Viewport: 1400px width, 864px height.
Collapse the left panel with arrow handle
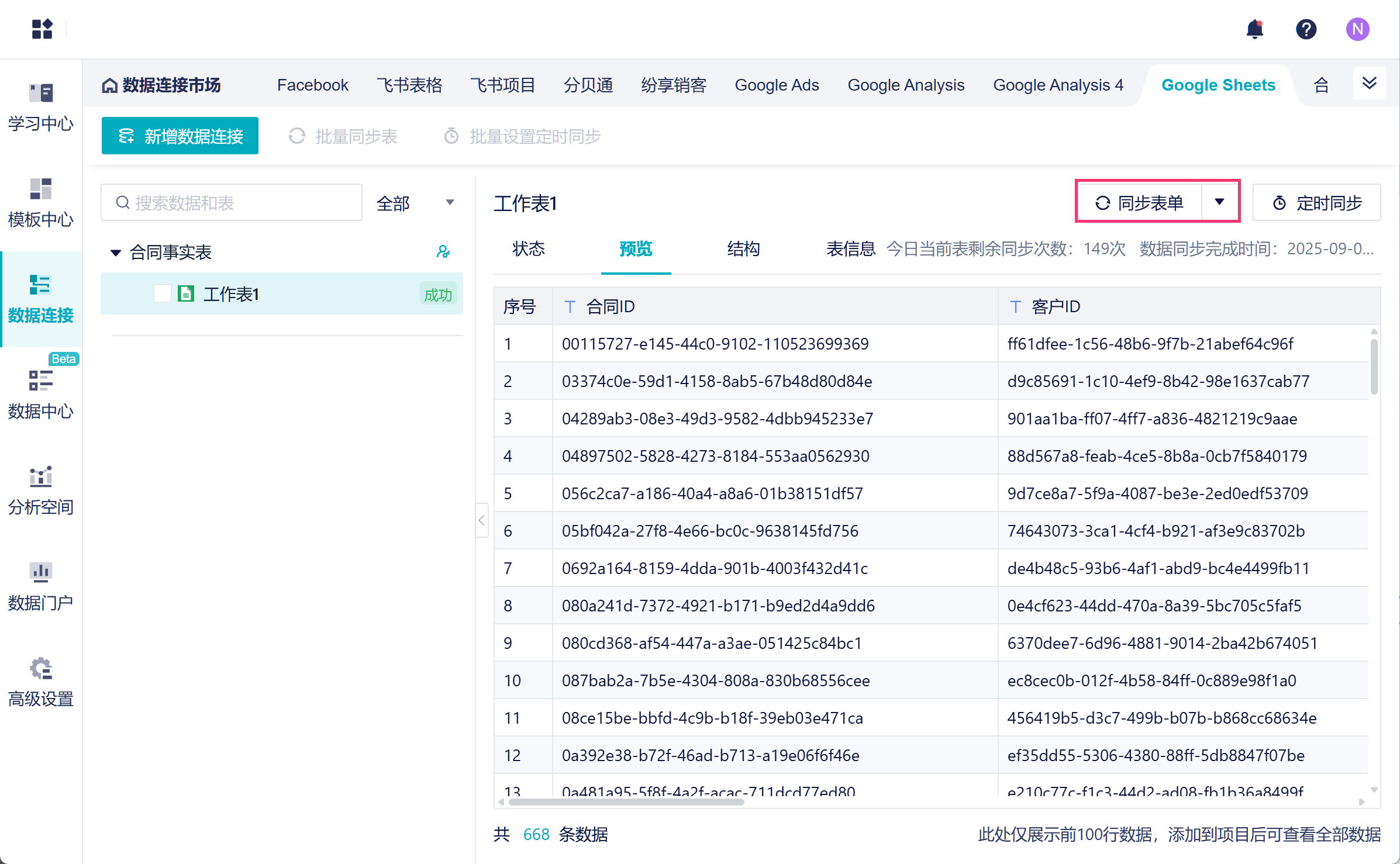point(482,520)
